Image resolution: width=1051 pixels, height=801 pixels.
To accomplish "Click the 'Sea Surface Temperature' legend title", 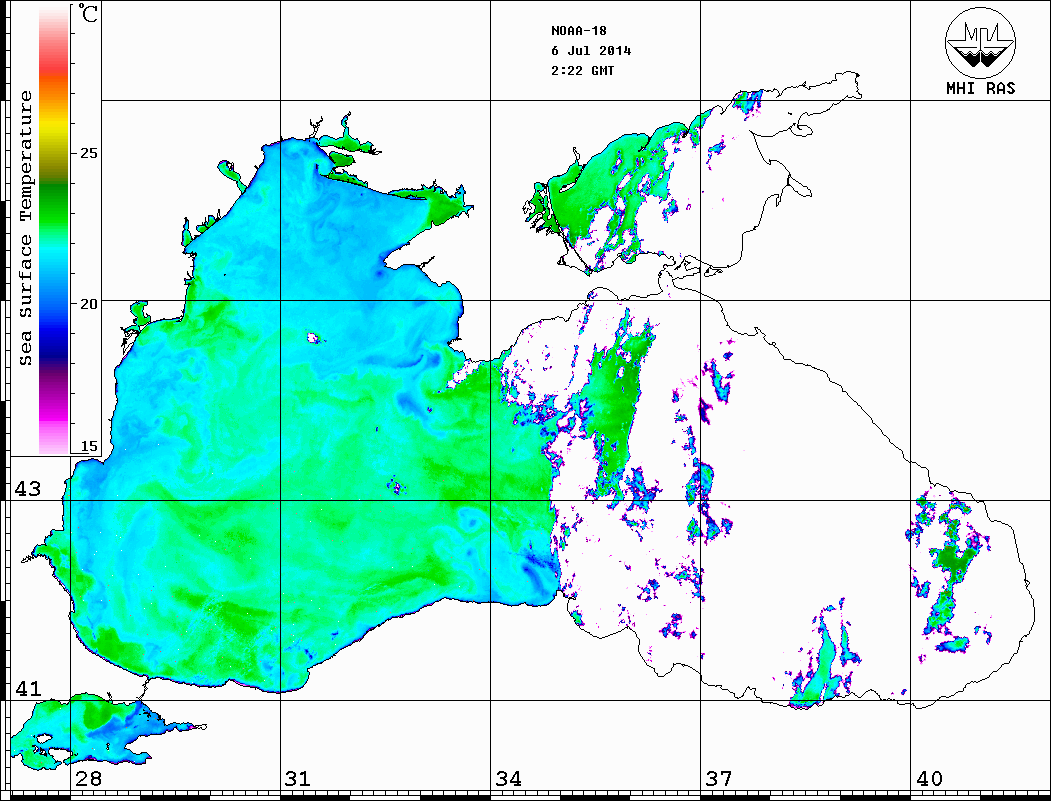I will click(25, 228).
